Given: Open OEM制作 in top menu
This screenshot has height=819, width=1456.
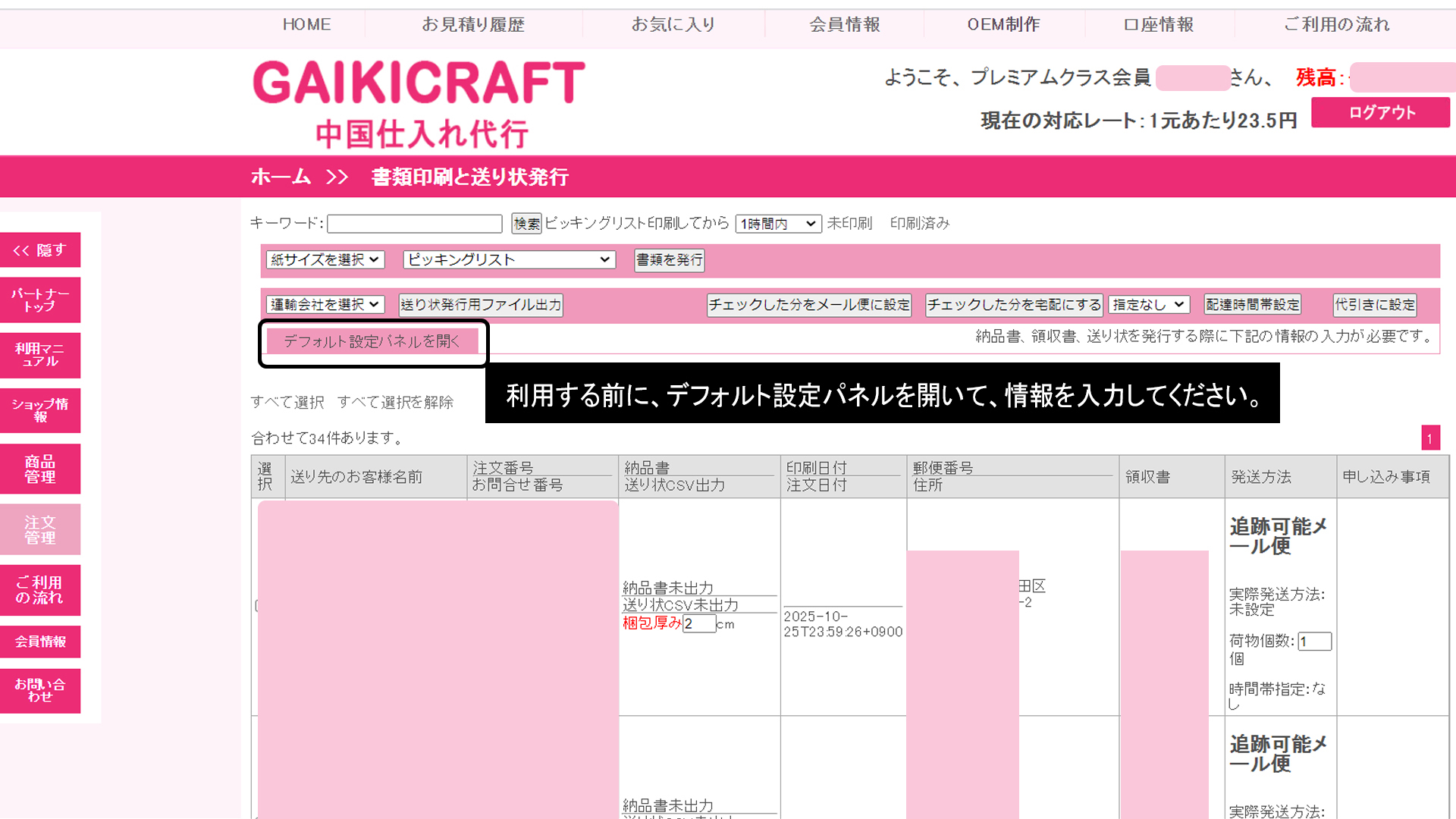Looking at the screenshot, I should [x=1003, y=24].
